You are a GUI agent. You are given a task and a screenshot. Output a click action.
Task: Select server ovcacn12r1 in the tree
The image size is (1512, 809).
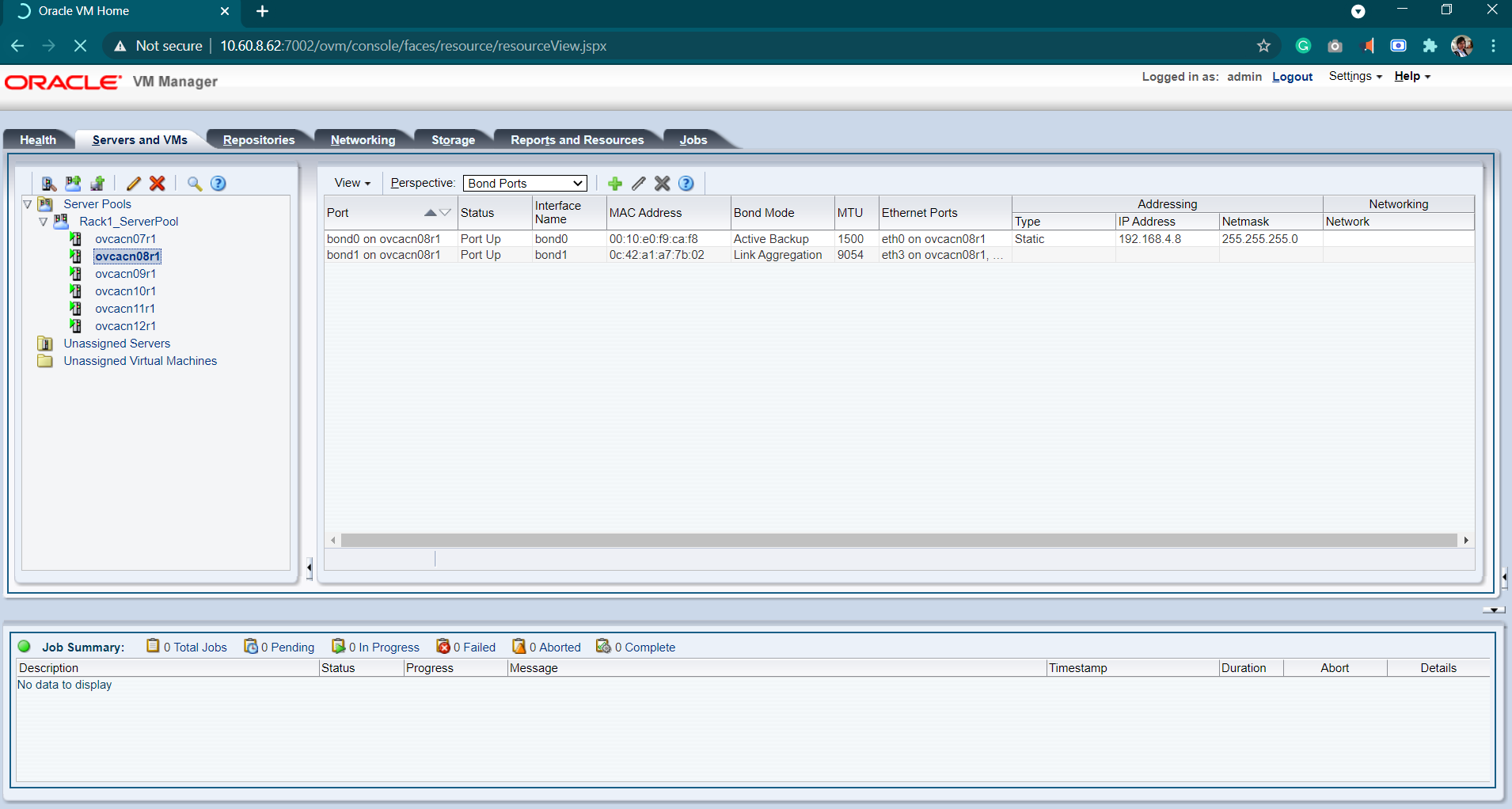coord(125,326)
